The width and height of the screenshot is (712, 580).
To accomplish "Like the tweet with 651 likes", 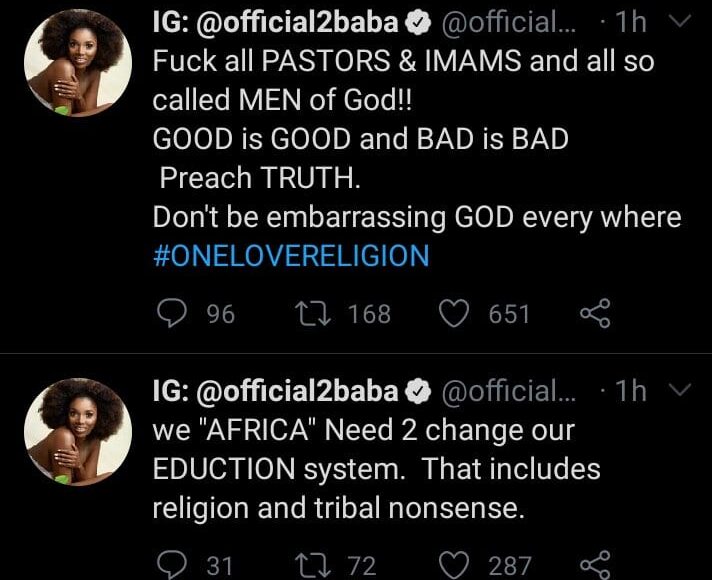I will 455,314.
